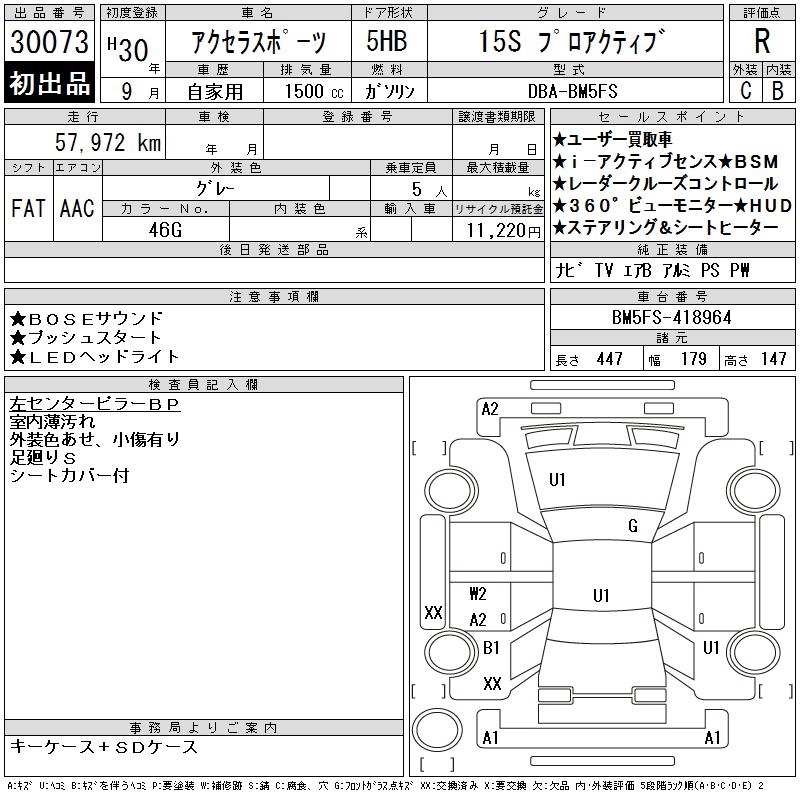The height and width of the screenshot is (800, 800).
Task: Click the lot number "30073"
Action: coord(49,42)
